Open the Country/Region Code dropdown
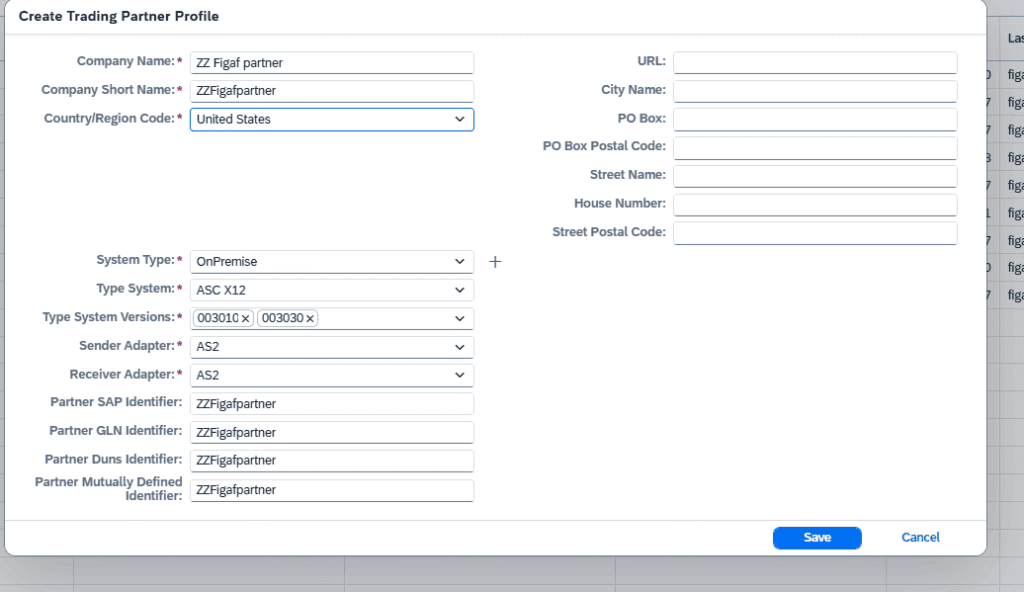 [x=460, y=120]
